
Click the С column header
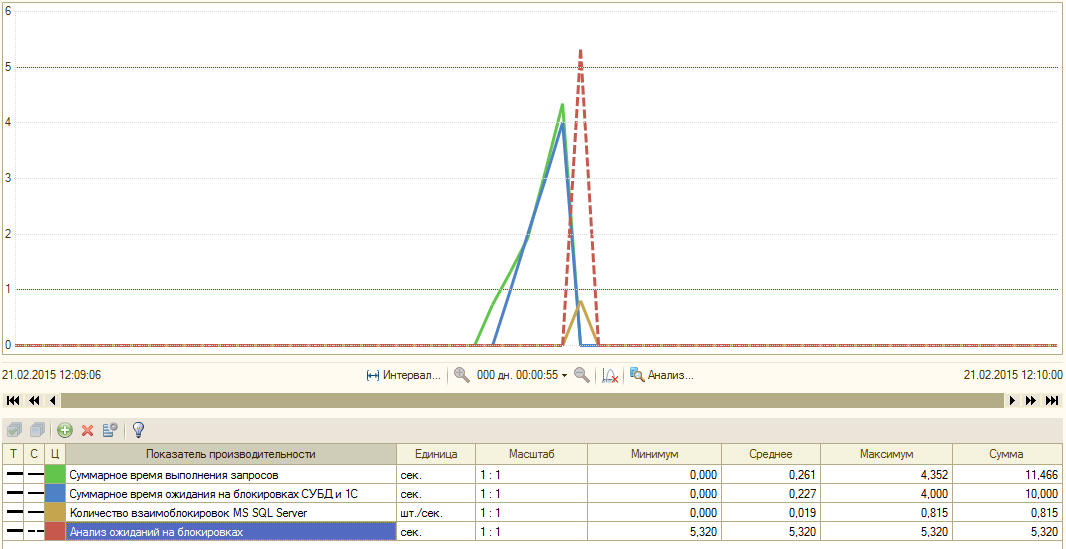[x=34, y=454]
